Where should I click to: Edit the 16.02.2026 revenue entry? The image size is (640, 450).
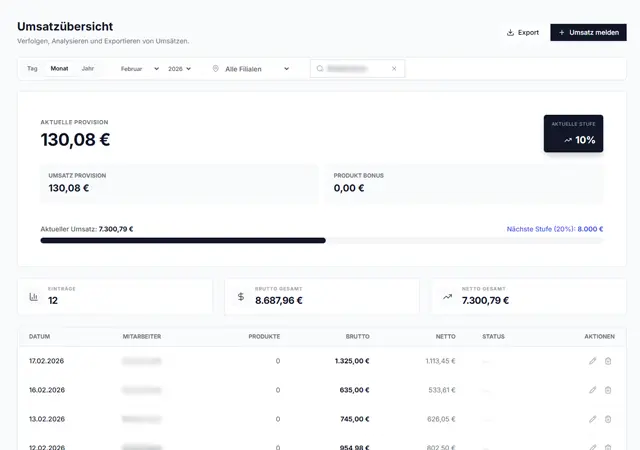[x=592, y=390]
